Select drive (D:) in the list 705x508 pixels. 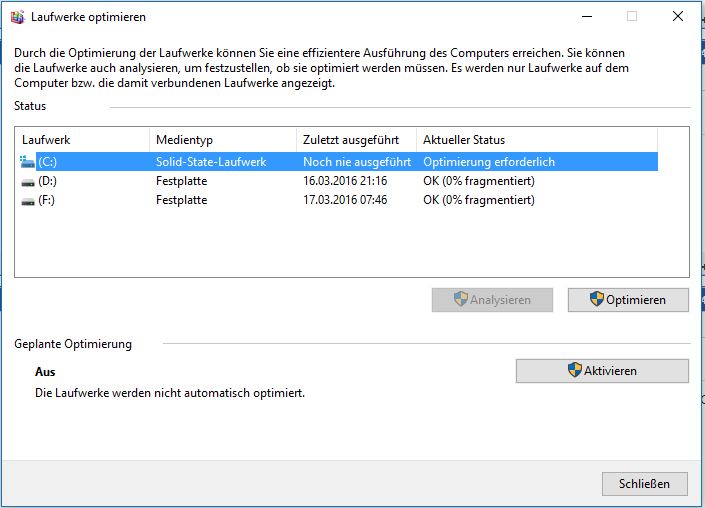point(339,181)
